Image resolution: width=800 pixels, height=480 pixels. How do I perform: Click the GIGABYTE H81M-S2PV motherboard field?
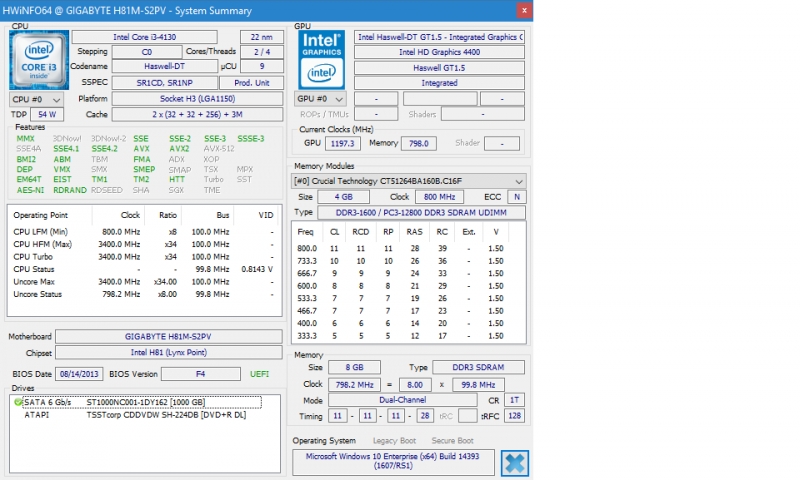pyautogui.click(x=168, y=337)
